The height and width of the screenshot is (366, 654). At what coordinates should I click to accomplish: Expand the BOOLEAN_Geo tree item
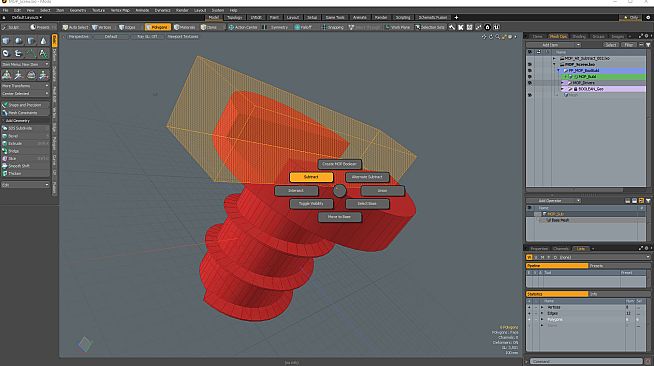point(563,89)
